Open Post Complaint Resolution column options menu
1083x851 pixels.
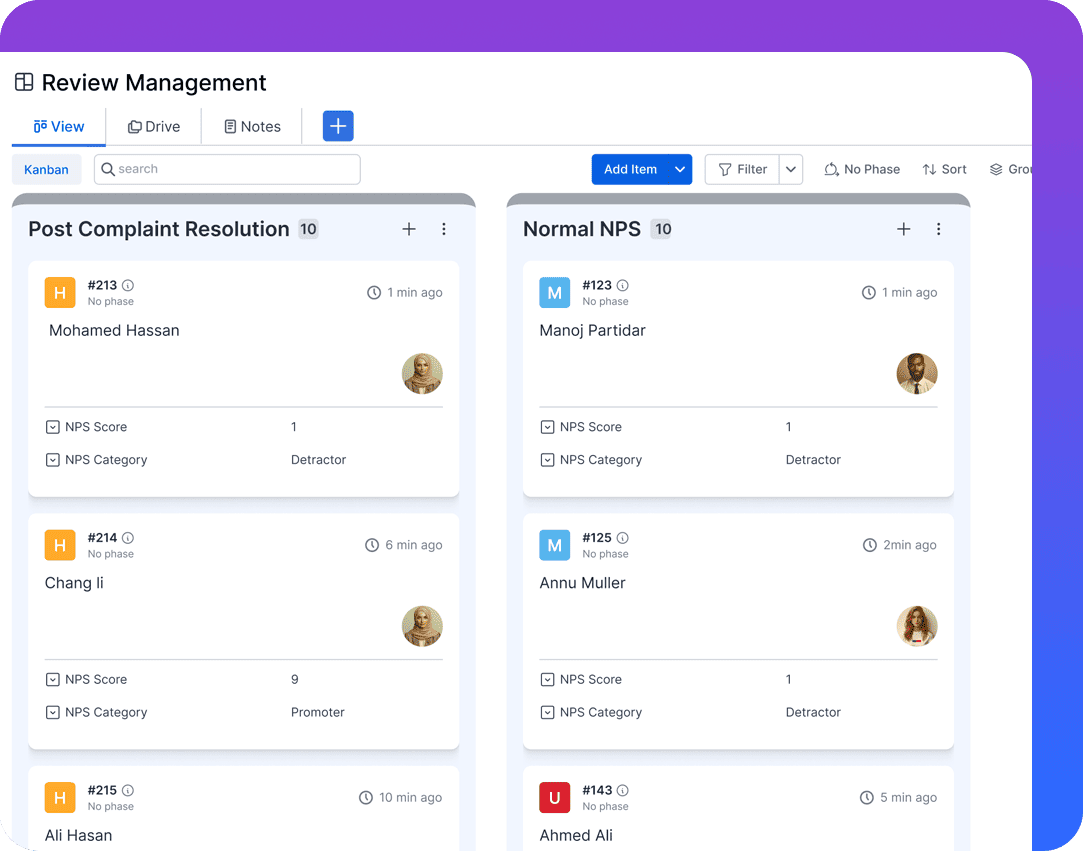443,229
